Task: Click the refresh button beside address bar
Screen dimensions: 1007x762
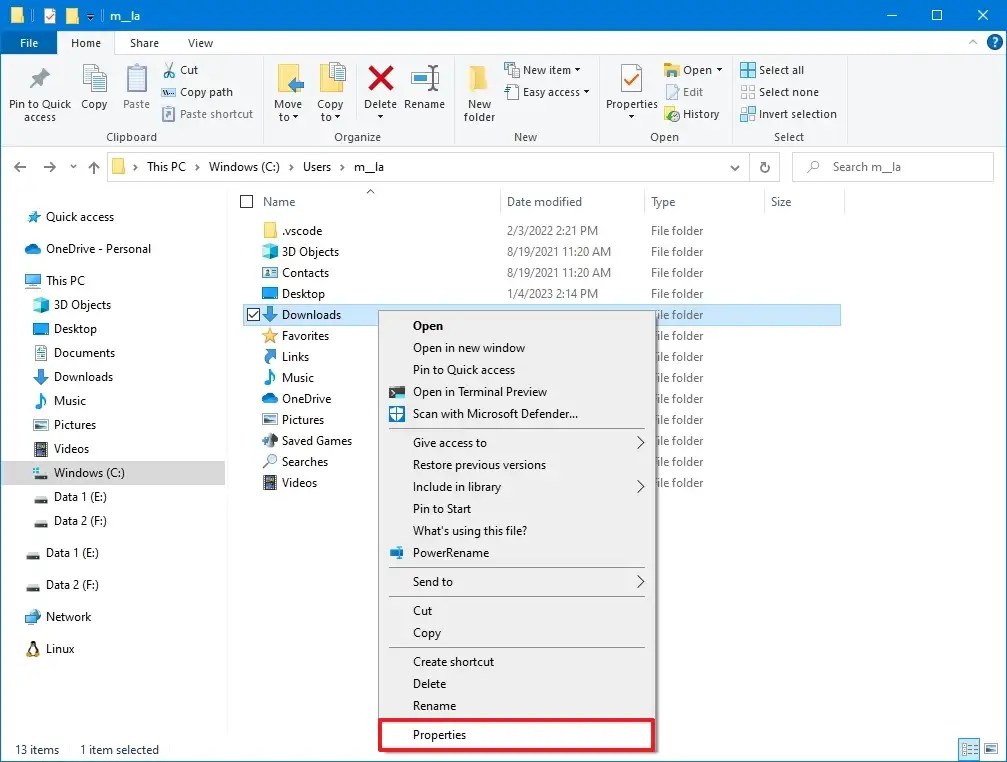Action: tap(764, 167)
